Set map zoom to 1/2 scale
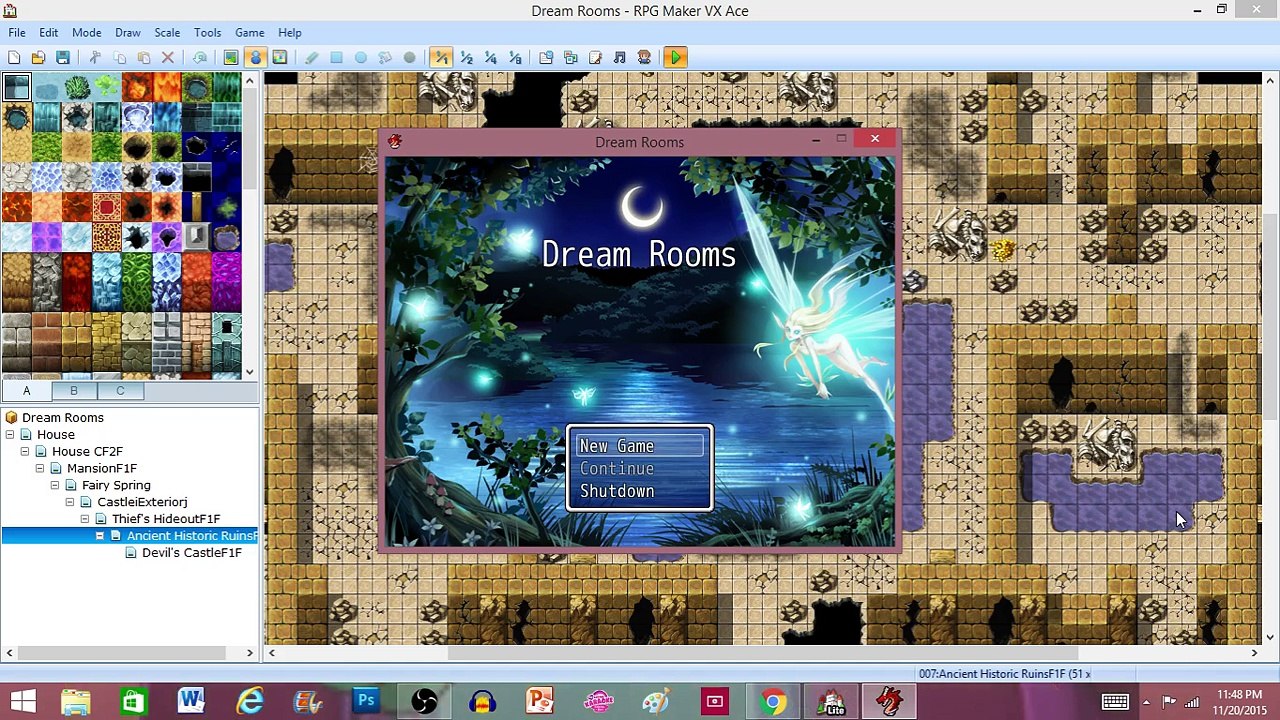The width and height of the screenshot is (1280, 720). [466, 58]
